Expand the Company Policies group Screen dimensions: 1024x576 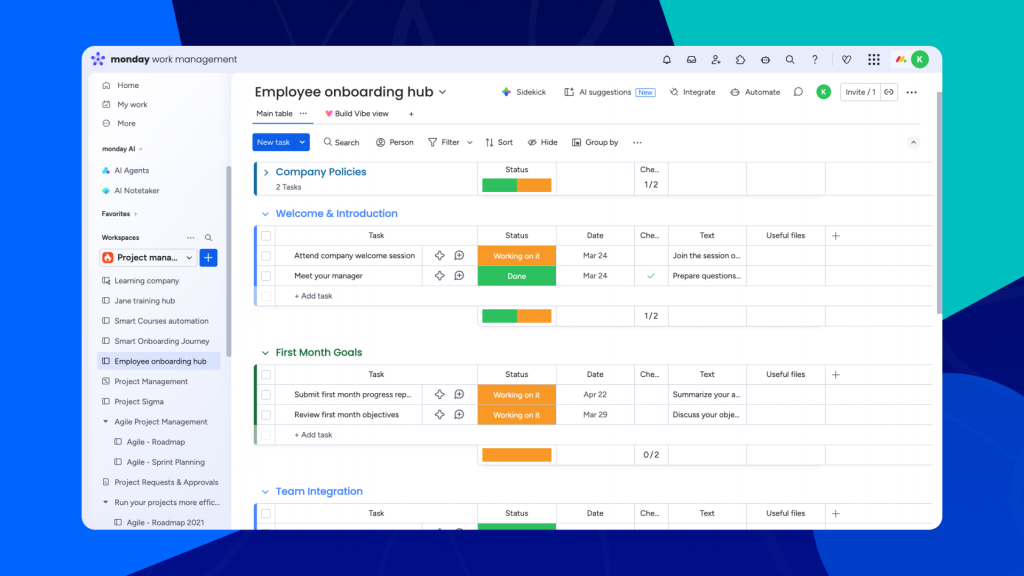(265, 172)
